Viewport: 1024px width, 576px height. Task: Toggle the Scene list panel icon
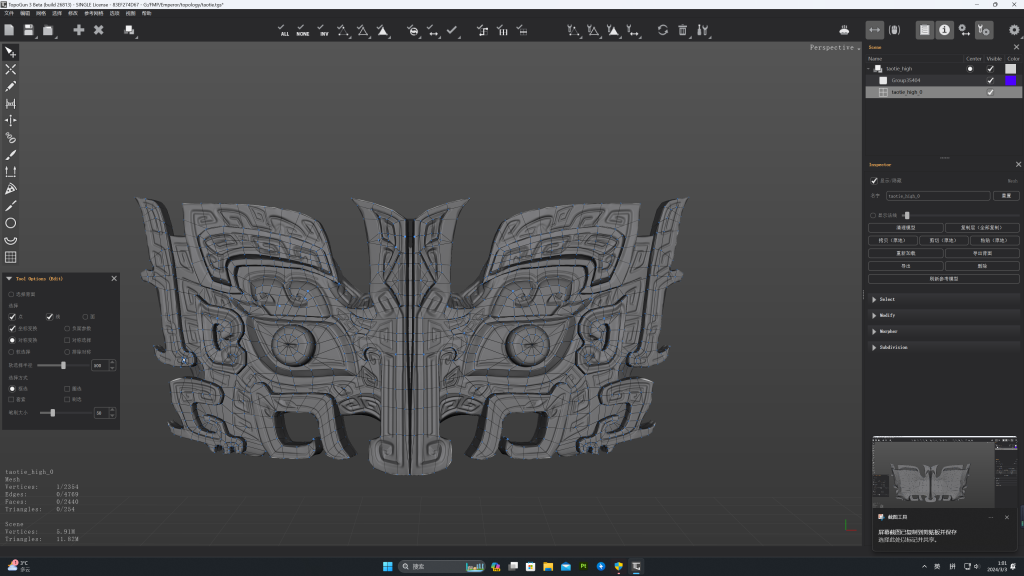pyautogui.click(x=925, y=30)
